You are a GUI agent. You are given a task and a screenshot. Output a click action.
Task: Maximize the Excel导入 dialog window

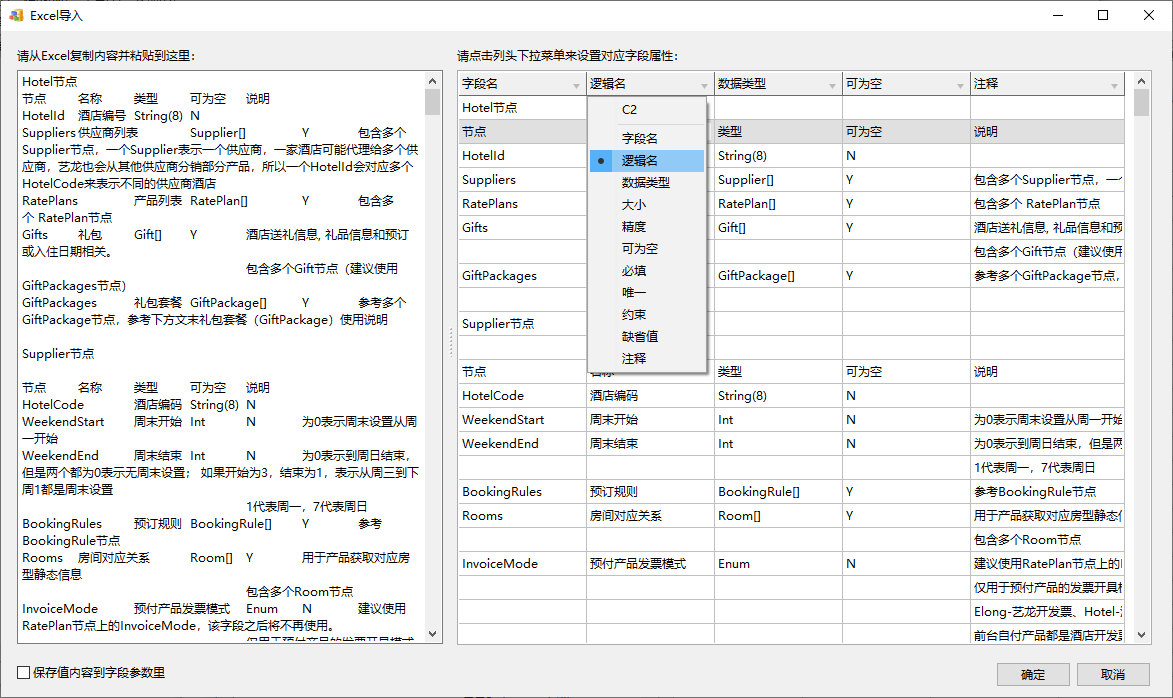point(1103,15)
